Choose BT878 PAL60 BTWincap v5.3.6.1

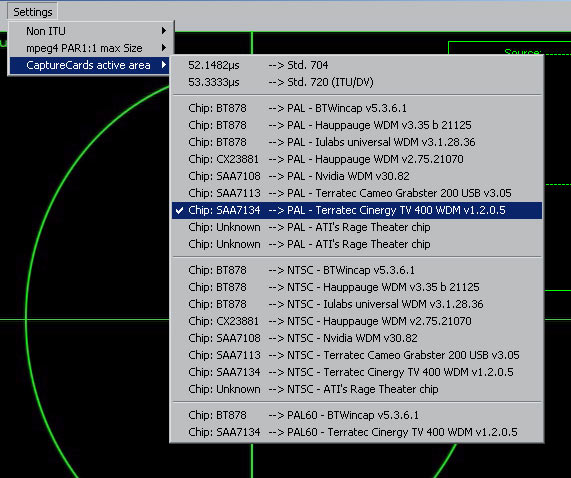pyautogui.click(x=357, y=415)
